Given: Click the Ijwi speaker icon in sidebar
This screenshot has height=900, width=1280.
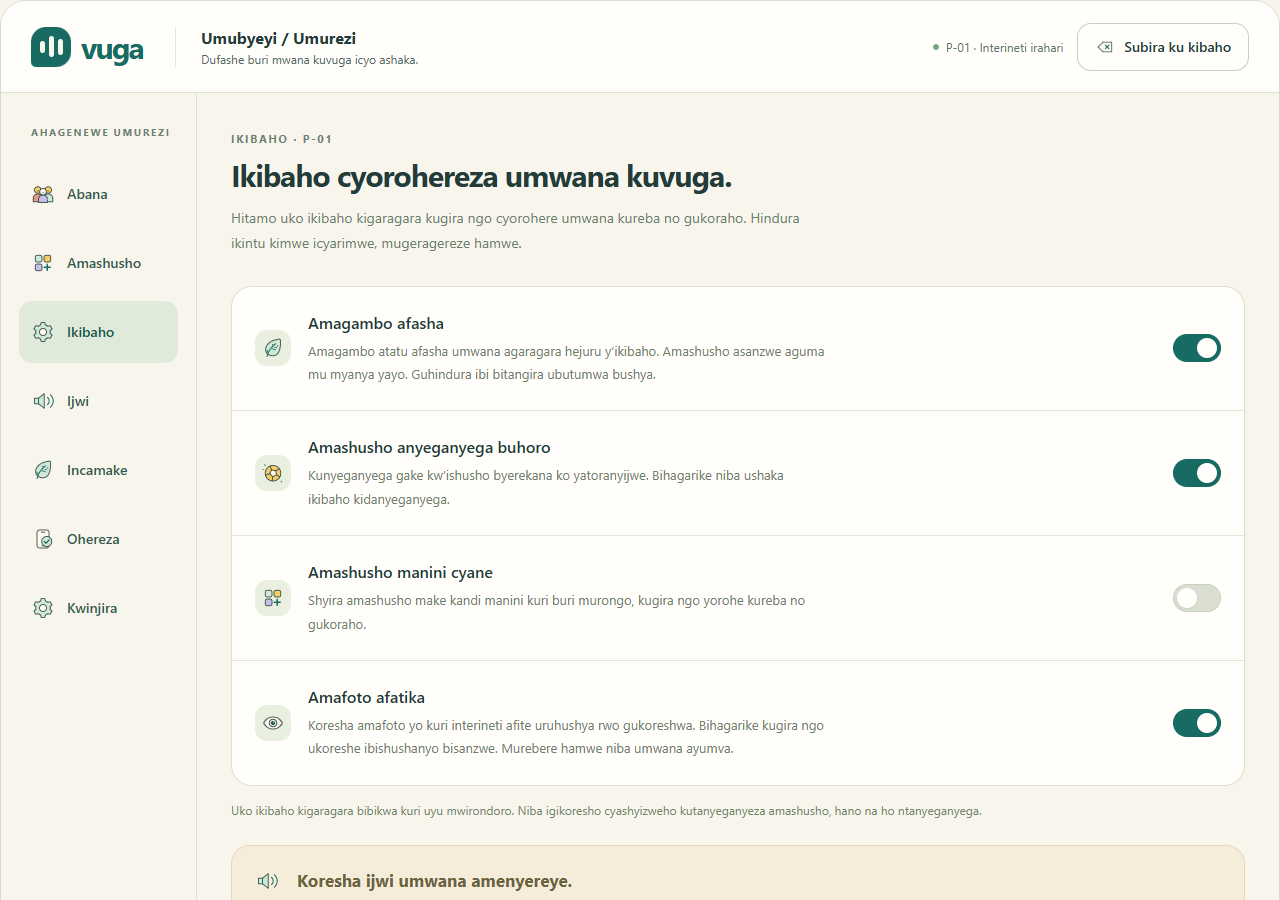Looking at the screenshot, I should click(x=43, y=401).
